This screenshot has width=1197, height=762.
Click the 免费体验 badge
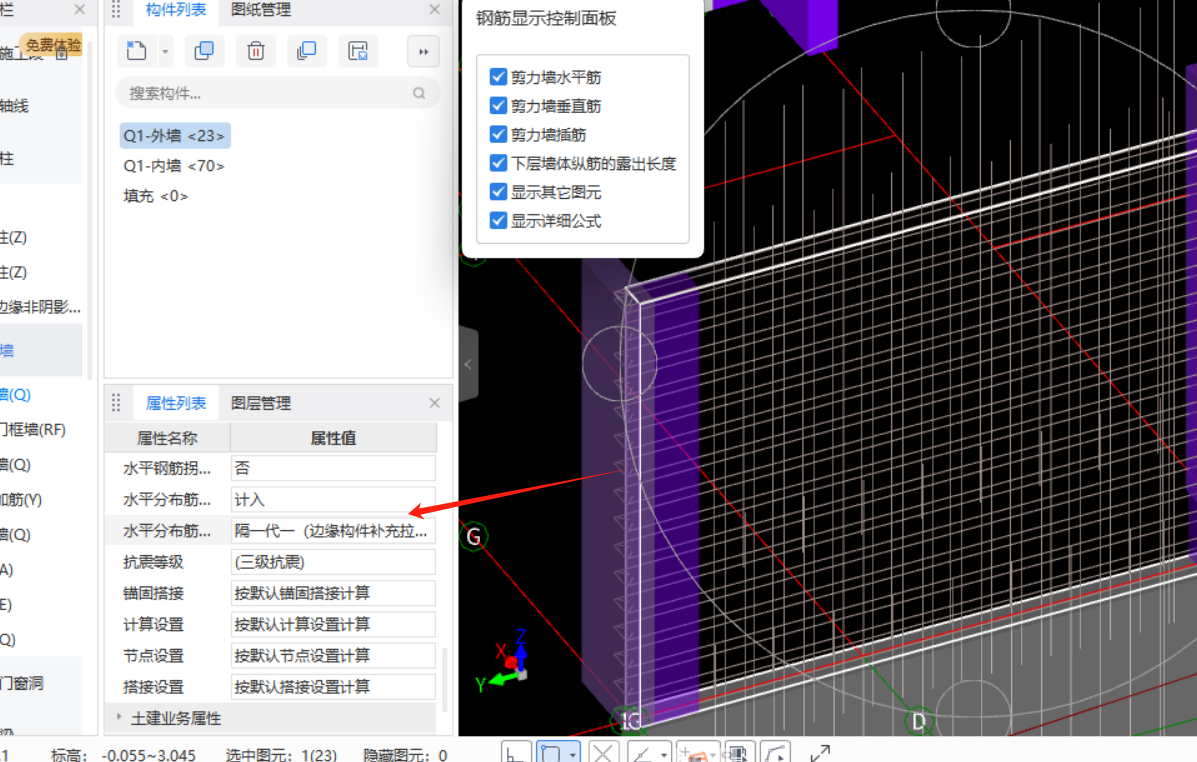[52, 45]
